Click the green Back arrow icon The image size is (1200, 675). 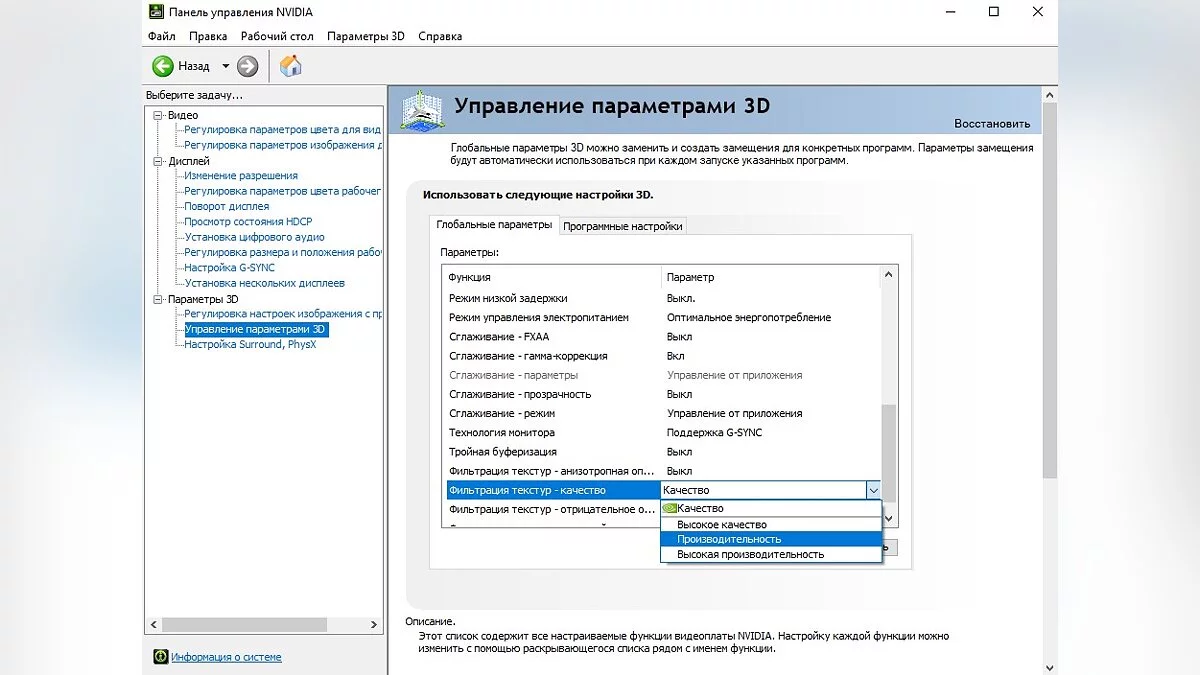(x=162, y=66)
